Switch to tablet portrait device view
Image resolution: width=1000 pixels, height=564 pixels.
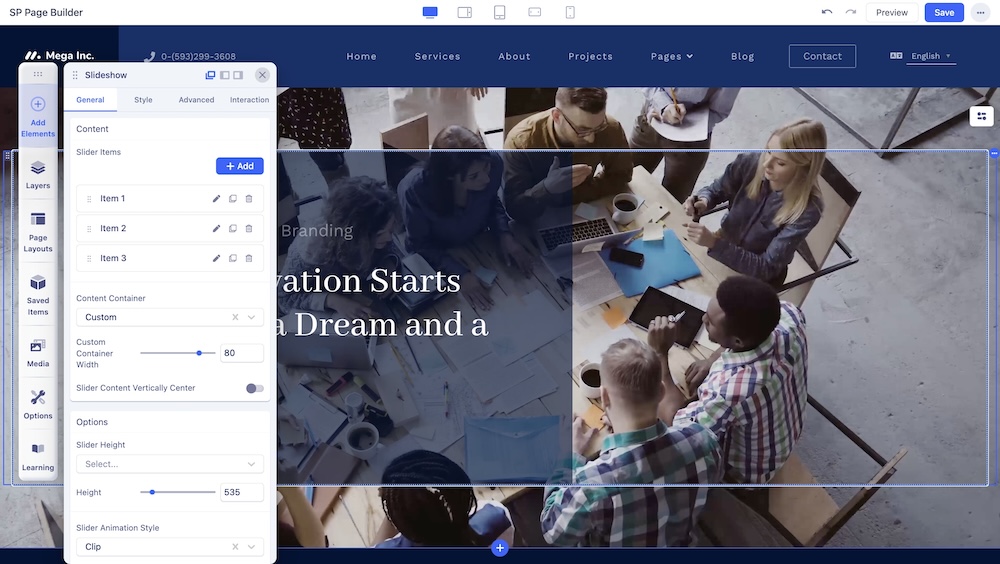500,13
